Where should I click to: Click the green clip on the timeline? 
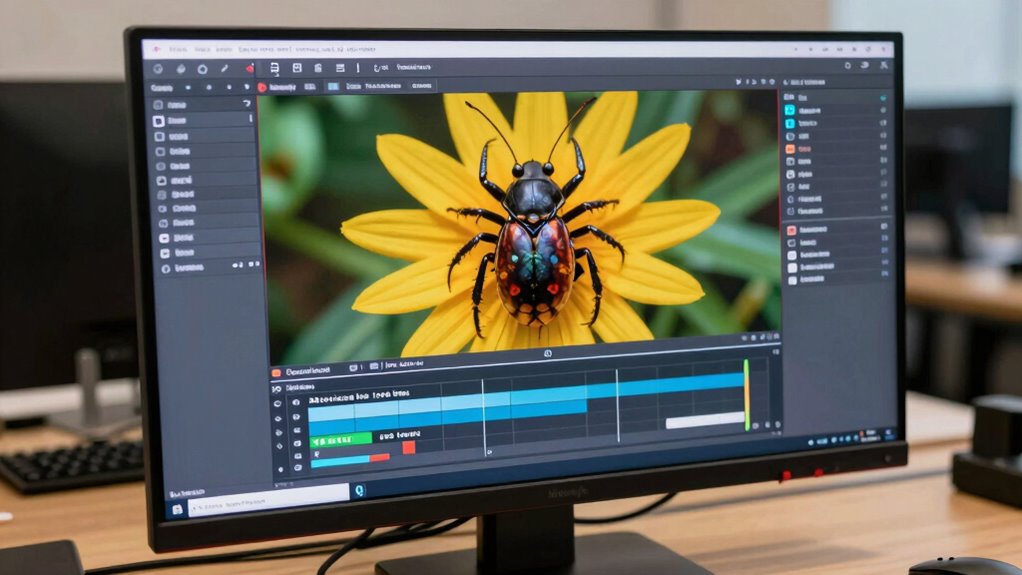(x=340, y=437)
